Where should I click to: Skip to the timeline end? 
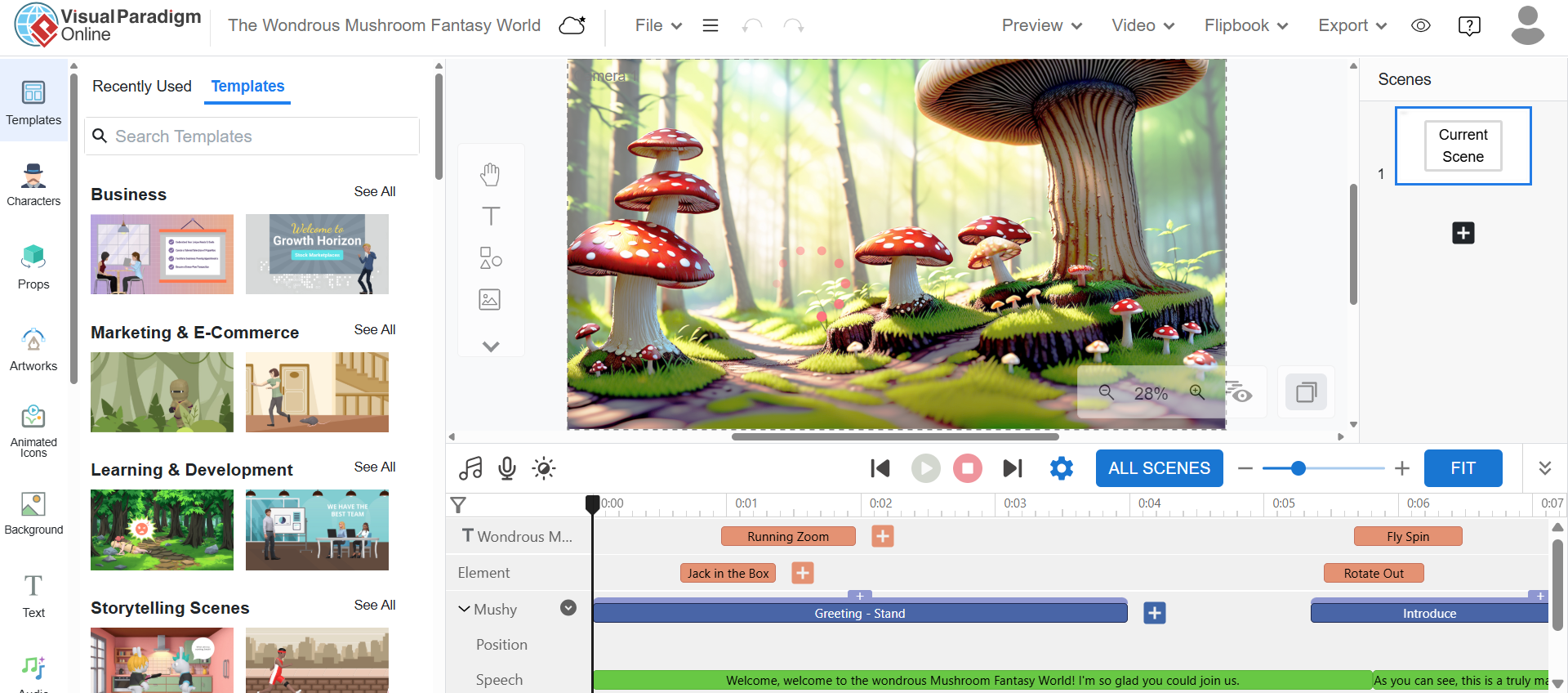(x=1013, y=468)
